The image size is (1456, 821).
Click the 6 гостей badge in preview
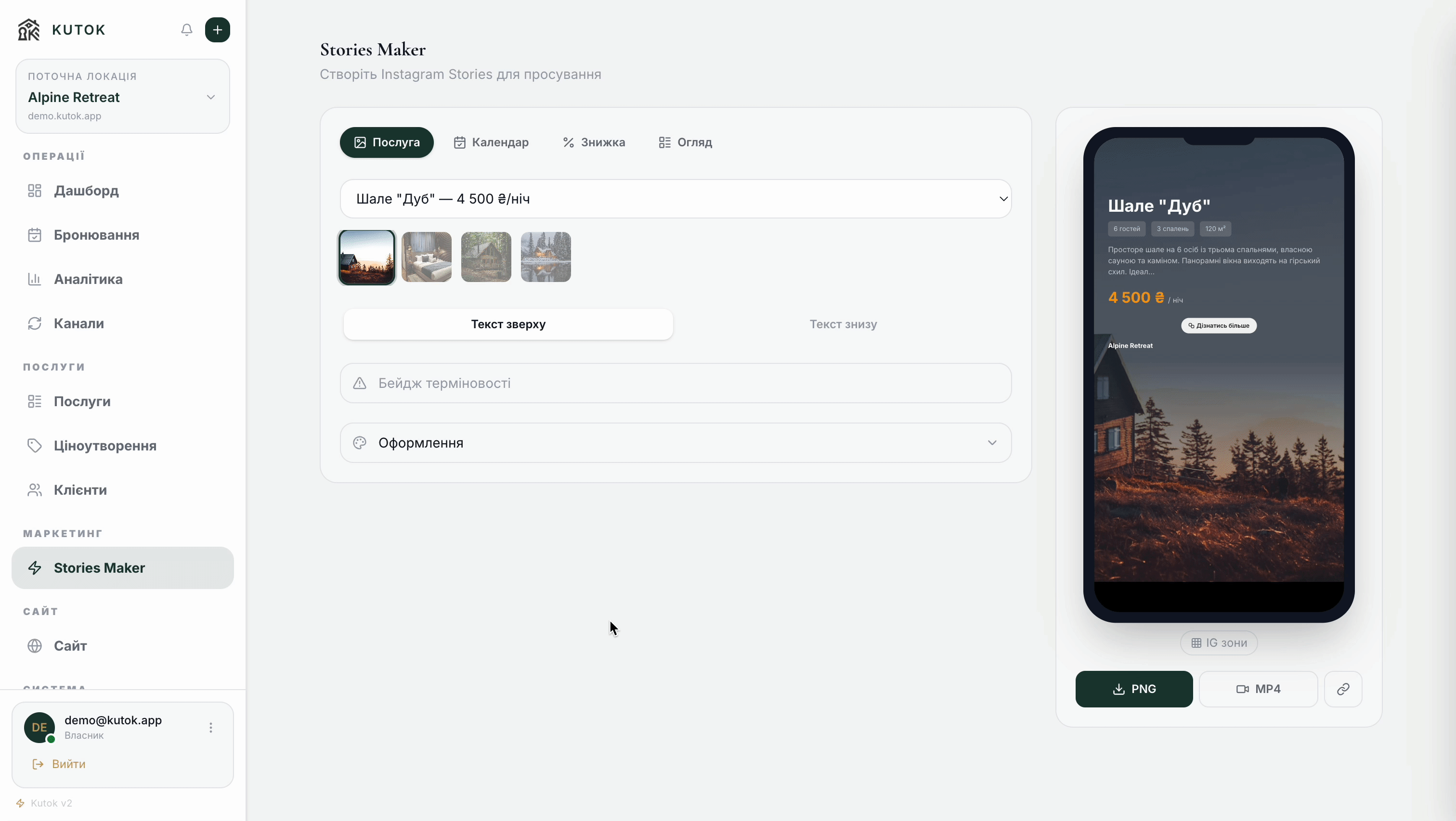click(1127, 229)
